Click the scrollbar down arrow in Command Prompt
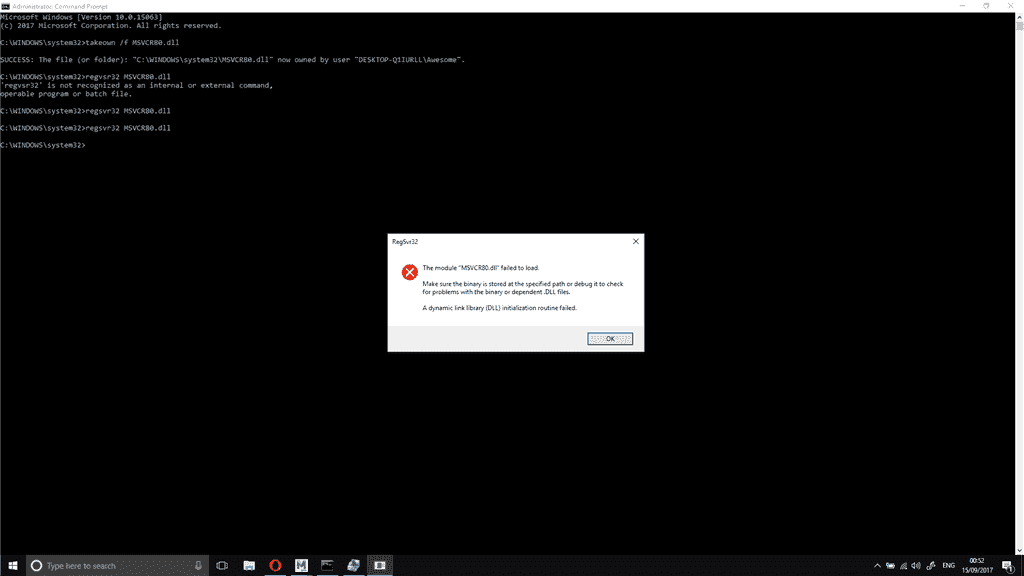The image size is (1024, 576). pyautogui.click(x=1019, y=551)
